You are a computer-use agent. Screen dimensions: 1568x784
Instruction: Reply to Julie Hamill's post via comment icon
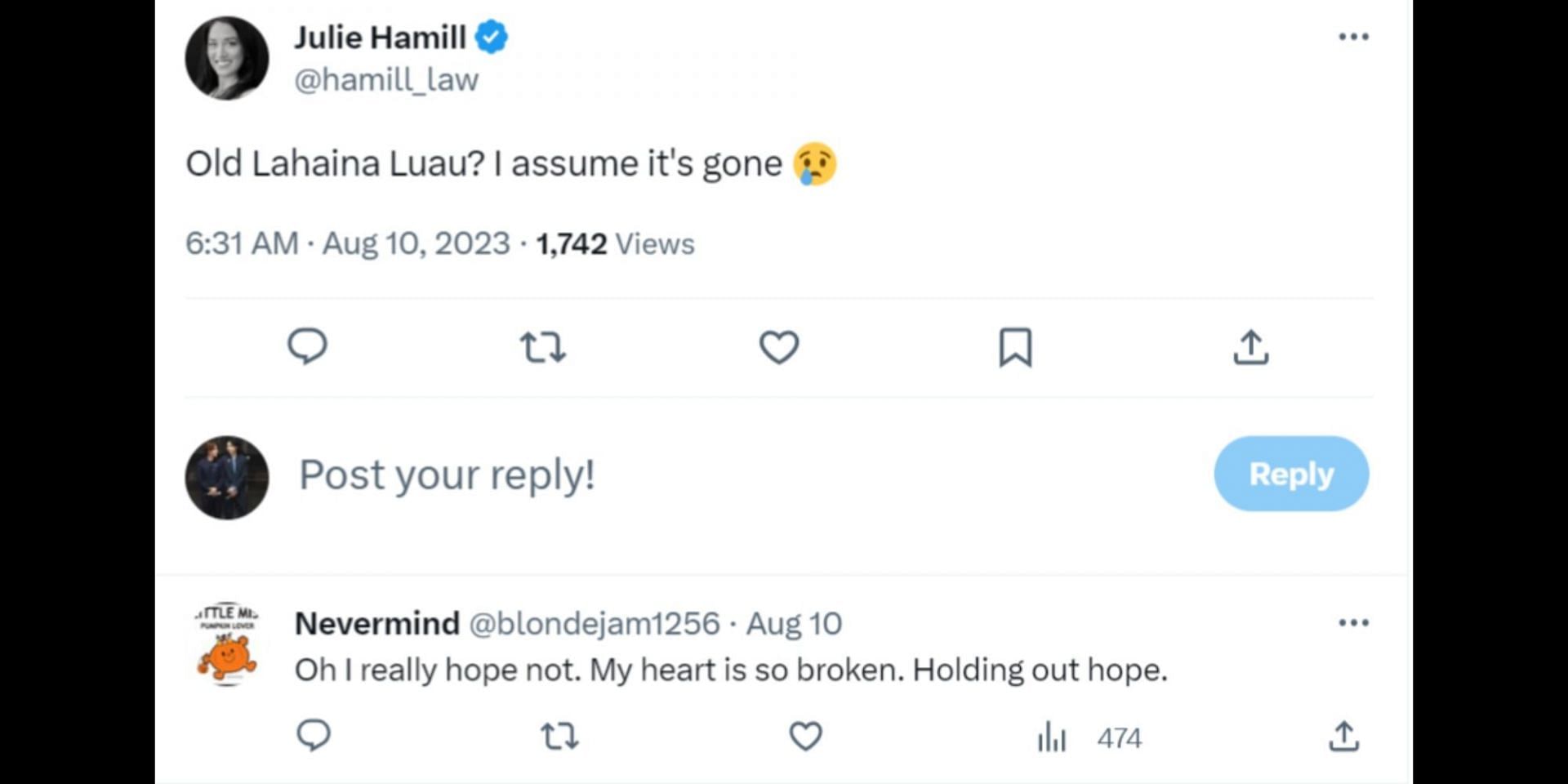(307, 346)
